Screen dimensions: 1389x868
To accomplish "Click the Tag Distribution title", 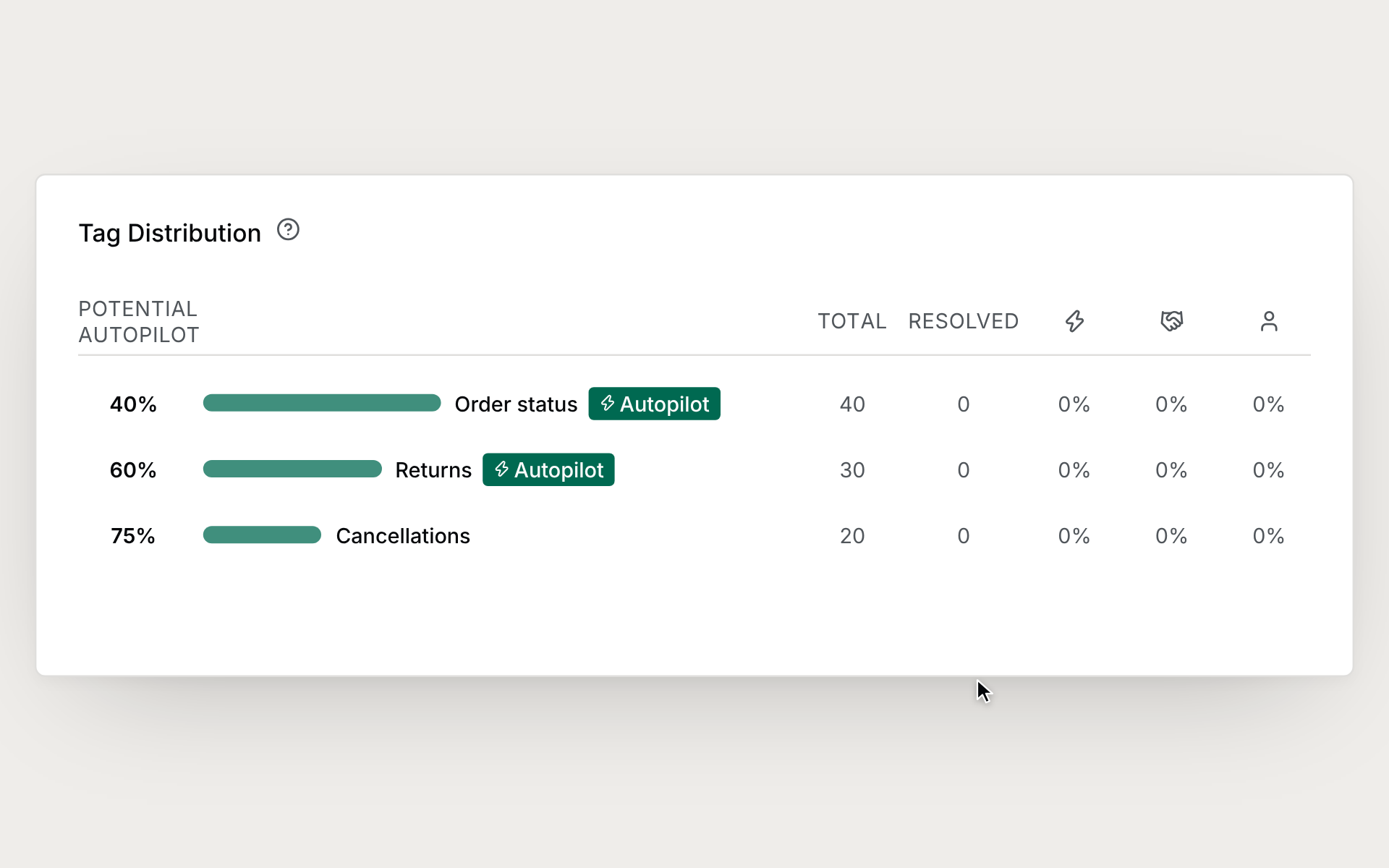I will (x=170, y=233).
